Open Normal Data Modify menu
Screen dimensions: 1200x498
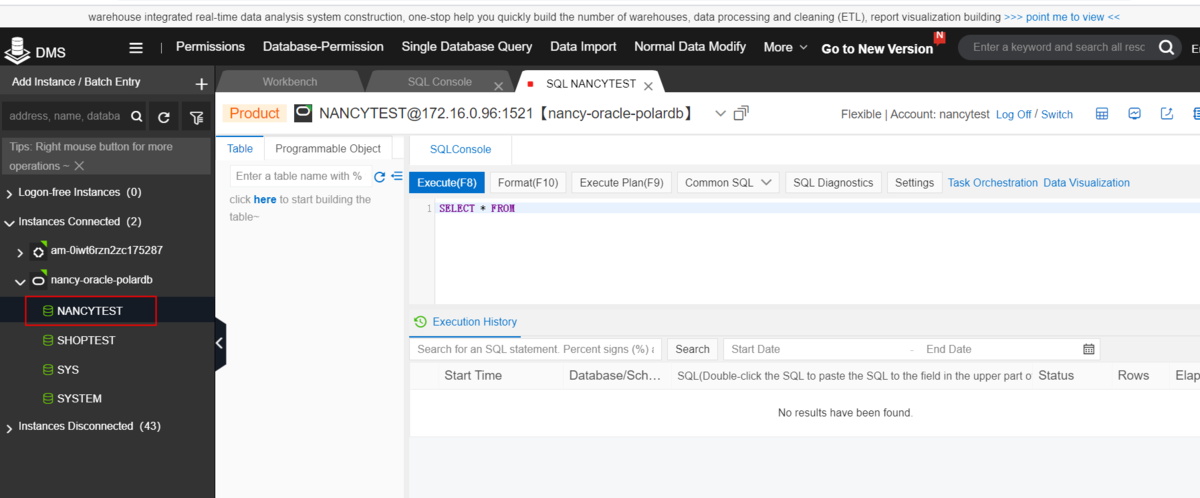(690, 47)
